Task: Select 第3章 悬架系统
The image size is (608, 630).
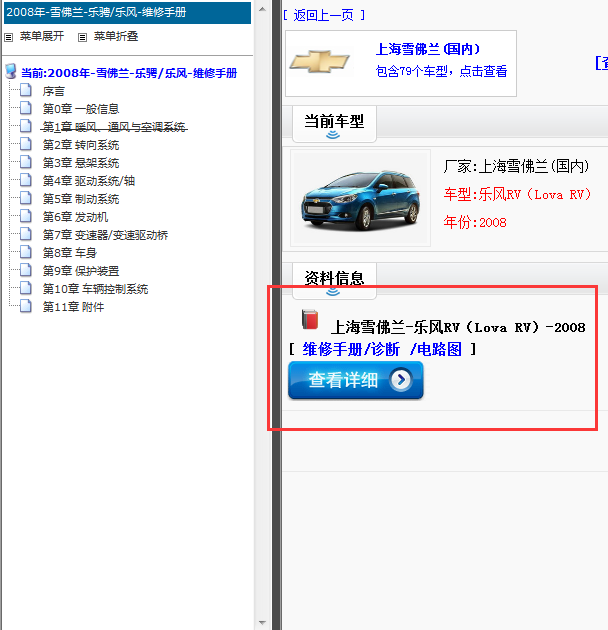Action: point(81,163)
